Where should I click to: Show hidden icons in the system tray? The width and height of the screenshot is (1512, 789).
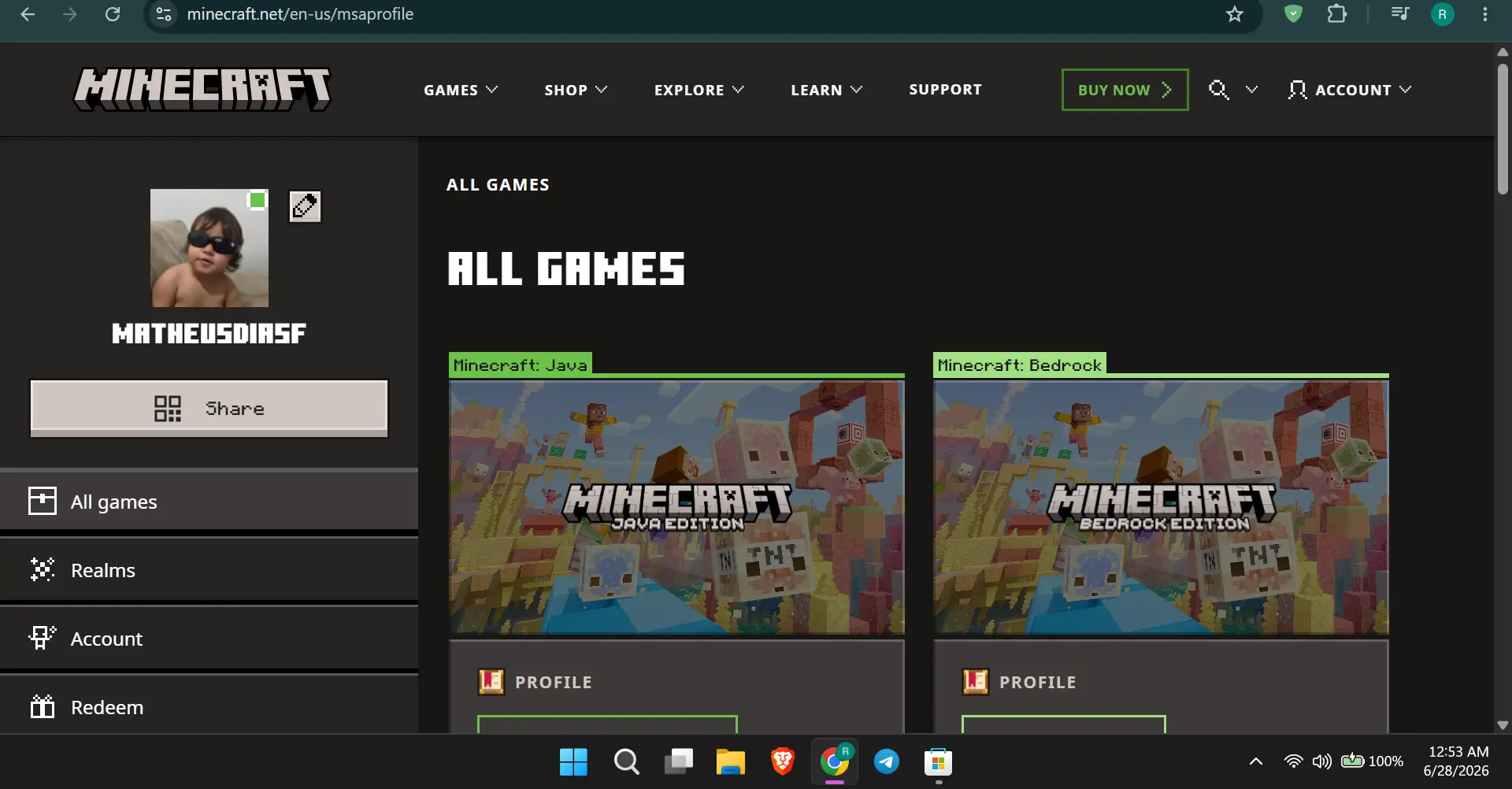pos(1256,761)
